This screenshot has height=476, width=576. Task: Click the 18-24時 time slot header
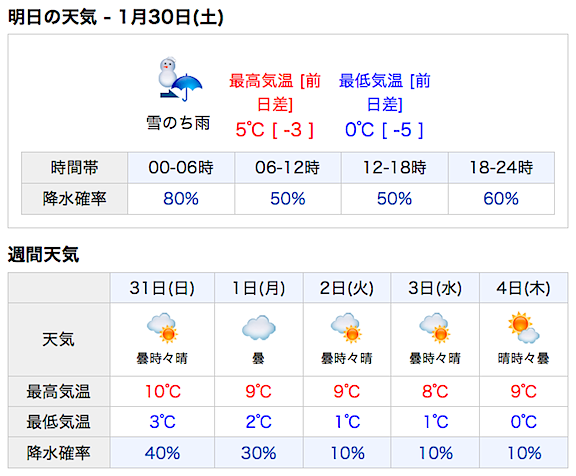(x=501, y=168)
